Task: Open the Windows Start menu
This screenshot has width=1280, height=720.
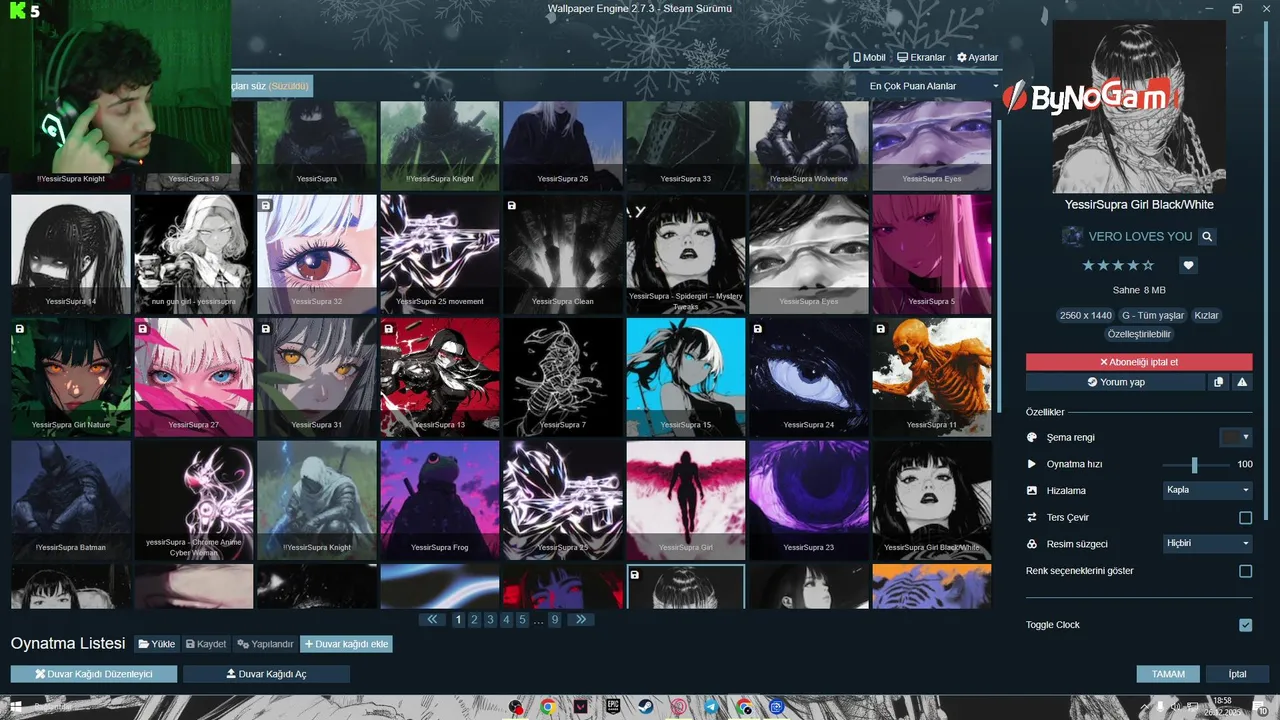Action: click(15, 707)
